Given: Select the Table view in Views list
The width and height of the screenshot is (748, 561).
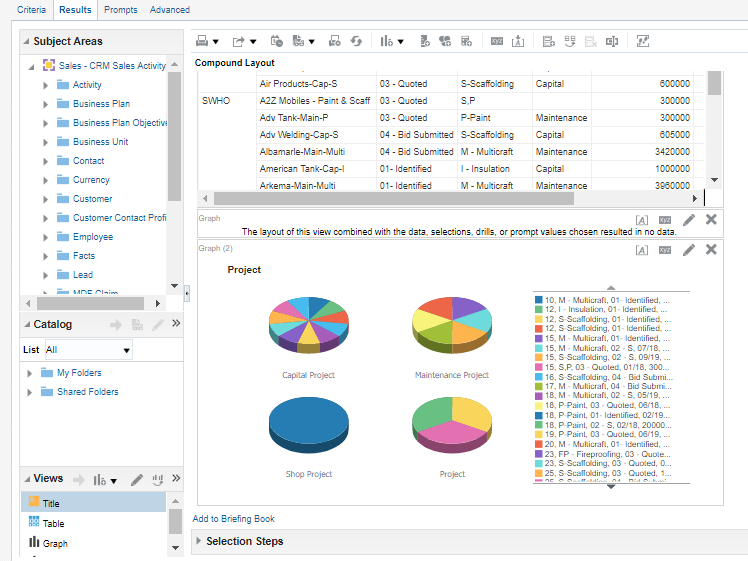Looking at the screenshot, I should (x=53, y=523).
